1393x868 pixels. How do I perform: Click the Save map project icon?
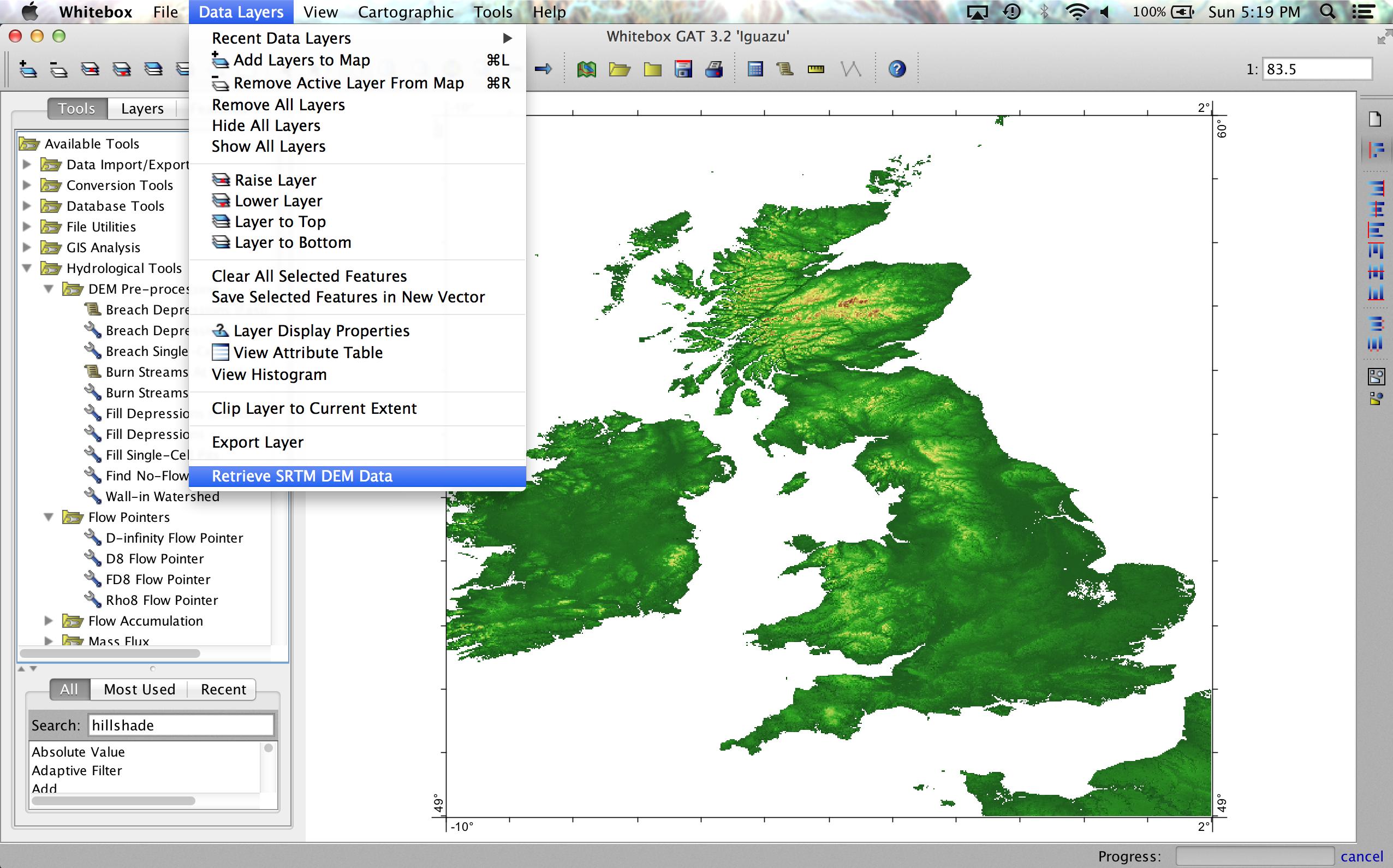click(683, 68)
